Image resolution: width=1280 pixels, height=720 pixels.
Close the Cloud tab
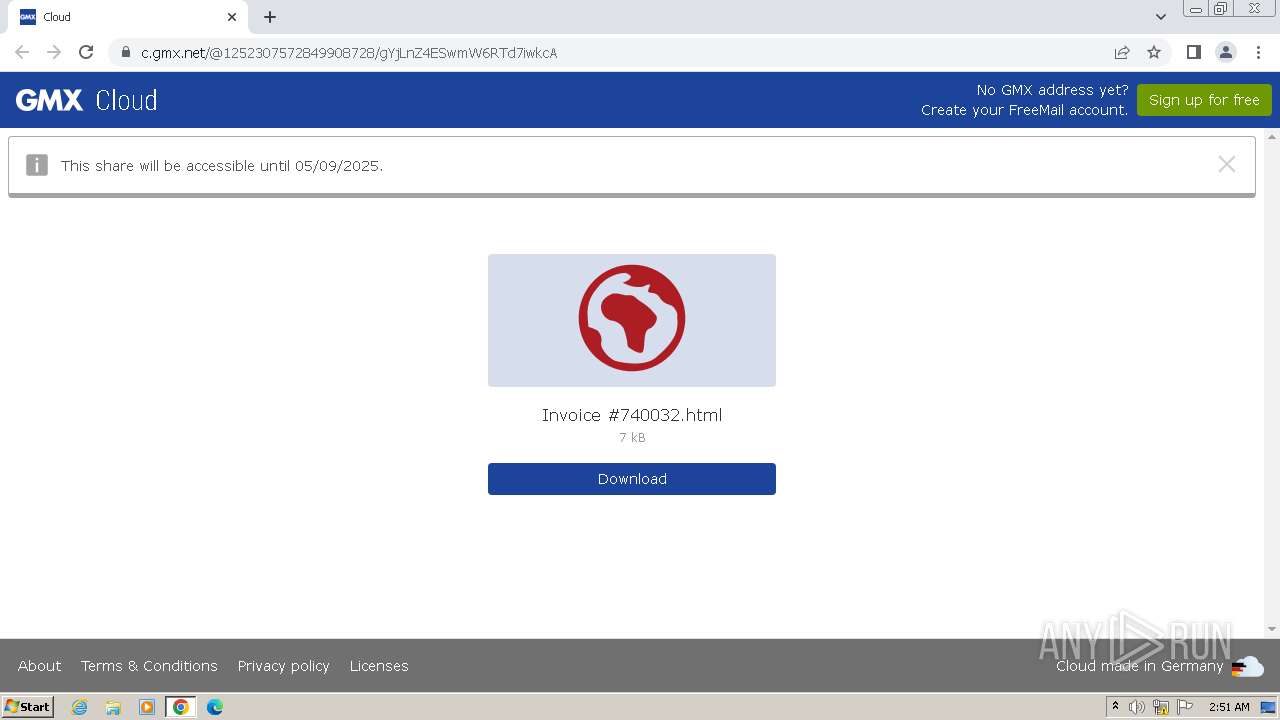[x=232, y=17]
